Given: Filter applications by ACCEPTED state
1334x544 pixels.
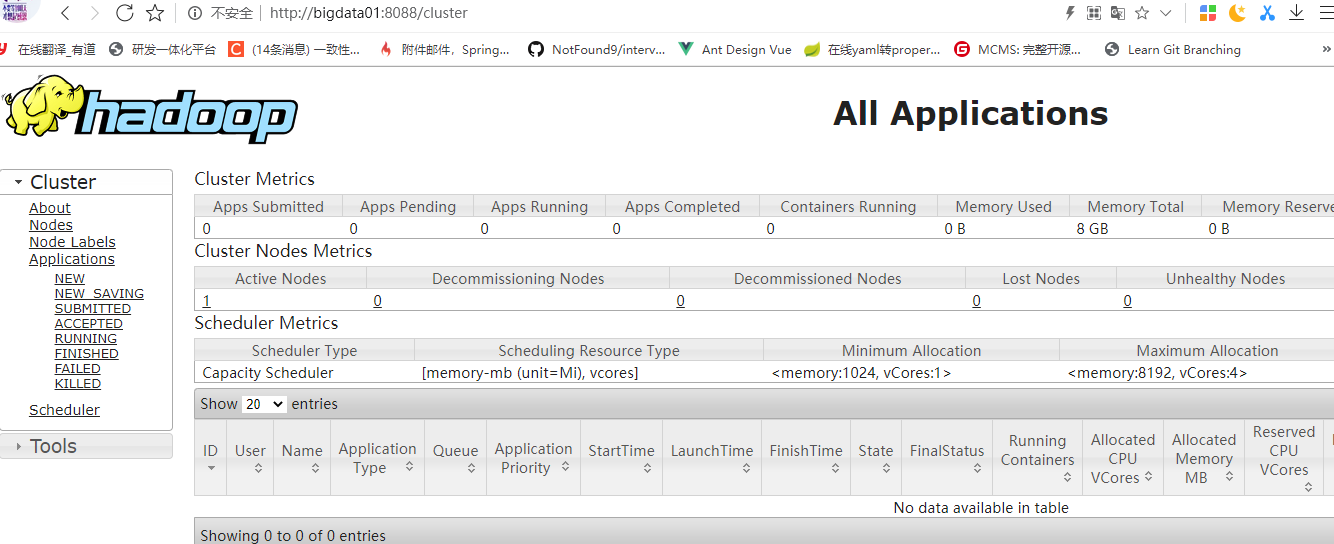Looking at the screenshot, I should point(89,324).
